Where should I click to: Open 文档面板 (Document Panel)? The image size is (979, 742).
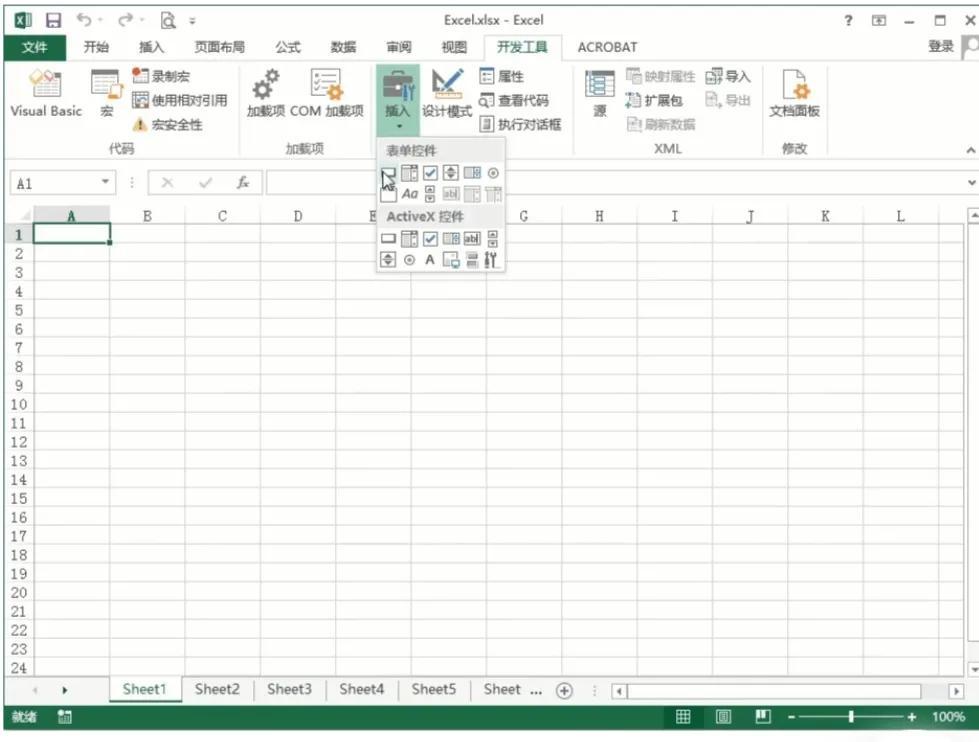pos(794,94)
